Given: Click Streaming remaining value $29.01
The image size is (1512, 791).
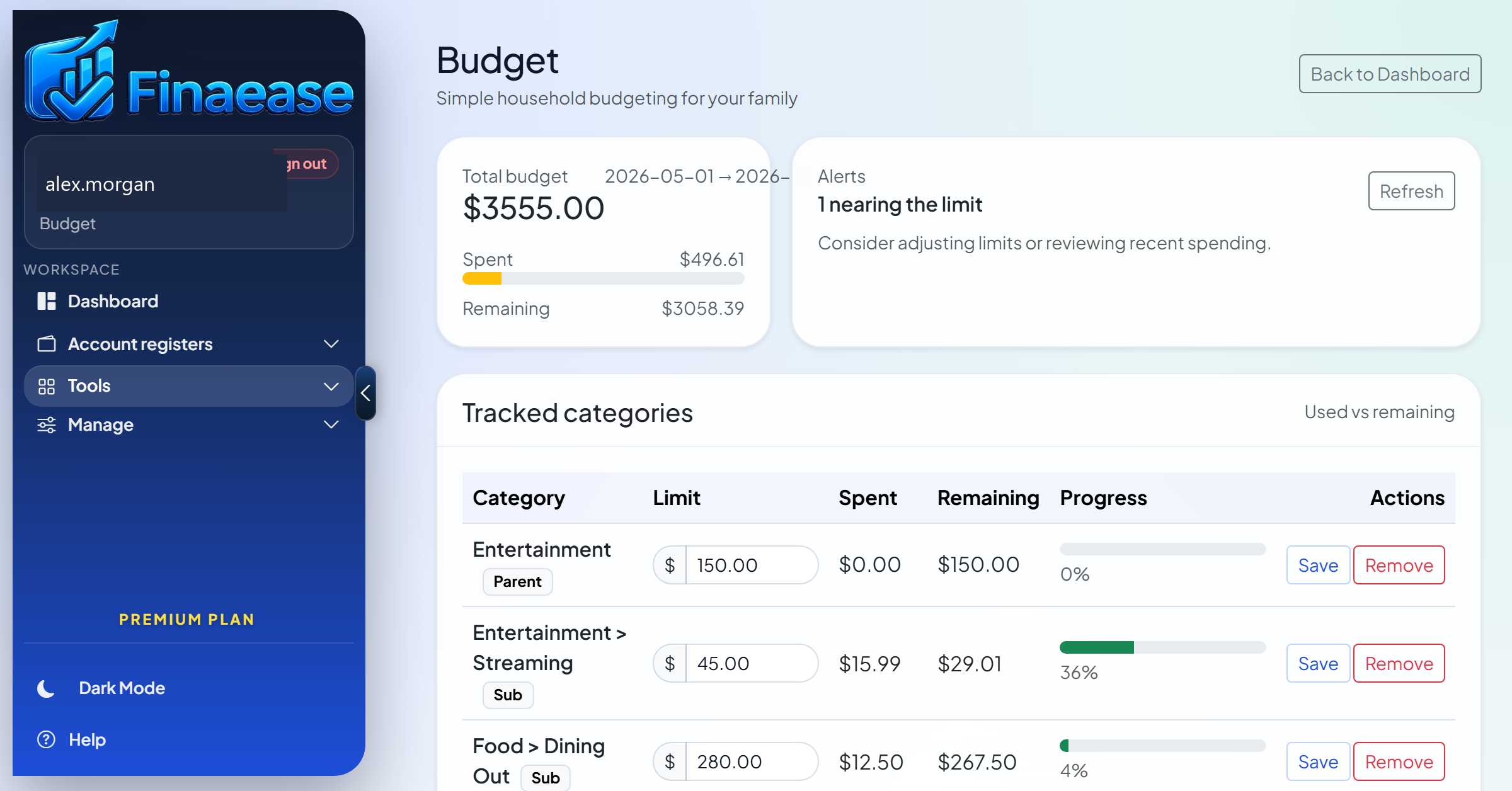Looking at the screenshot, I should pyautogui.click(x=970, y=664).
